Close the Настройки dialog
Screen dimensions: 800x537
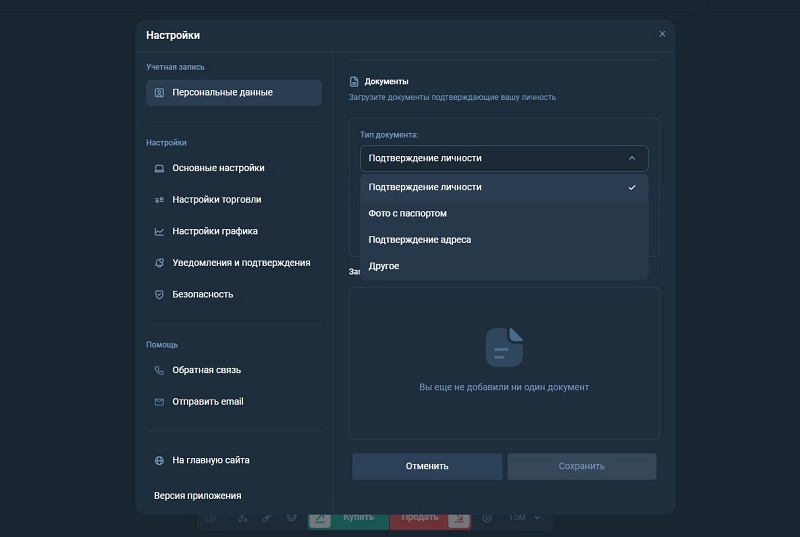(662, 34)
